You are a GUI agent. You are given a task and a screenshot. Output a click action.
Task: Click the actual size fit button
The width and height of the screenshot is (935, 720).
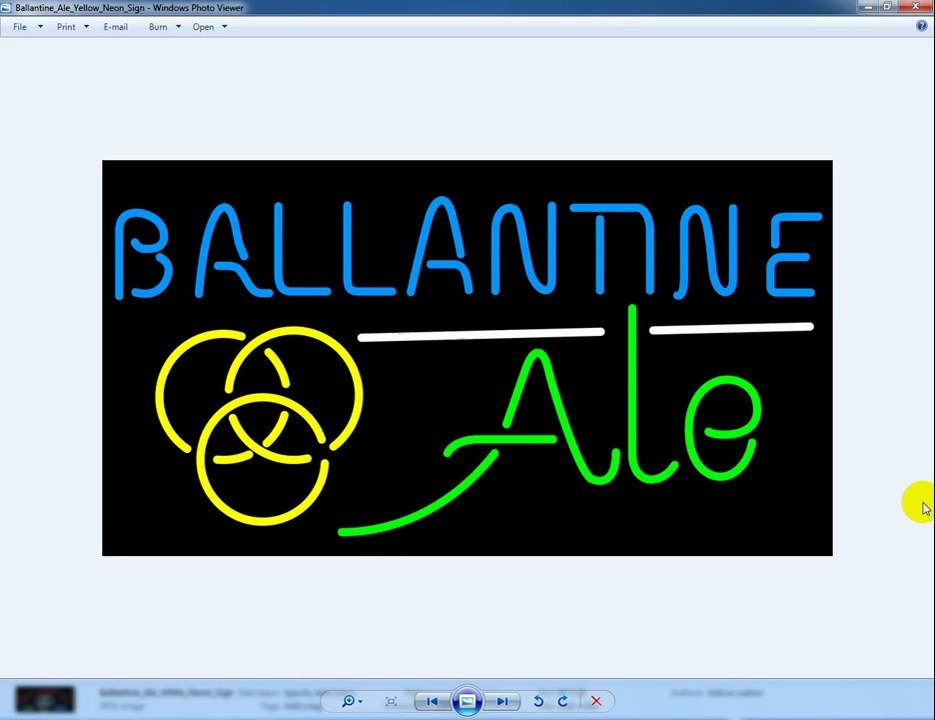pos(391,701)
